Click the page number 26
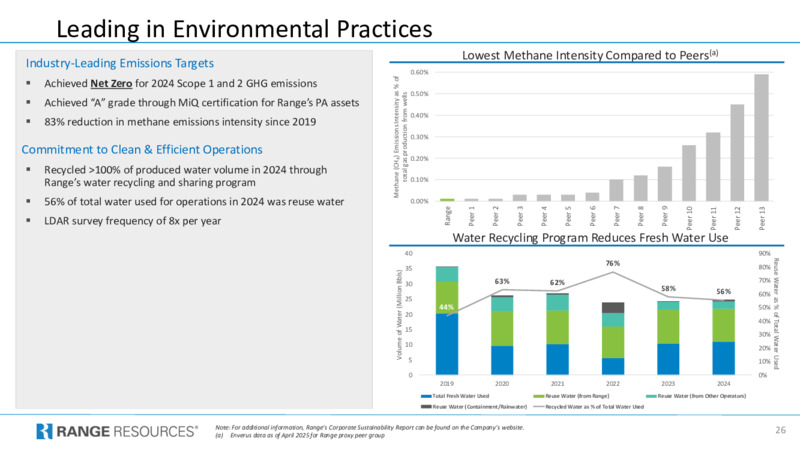Image resolution: width=800 pixels, height=450 pixels. (780, 430)
